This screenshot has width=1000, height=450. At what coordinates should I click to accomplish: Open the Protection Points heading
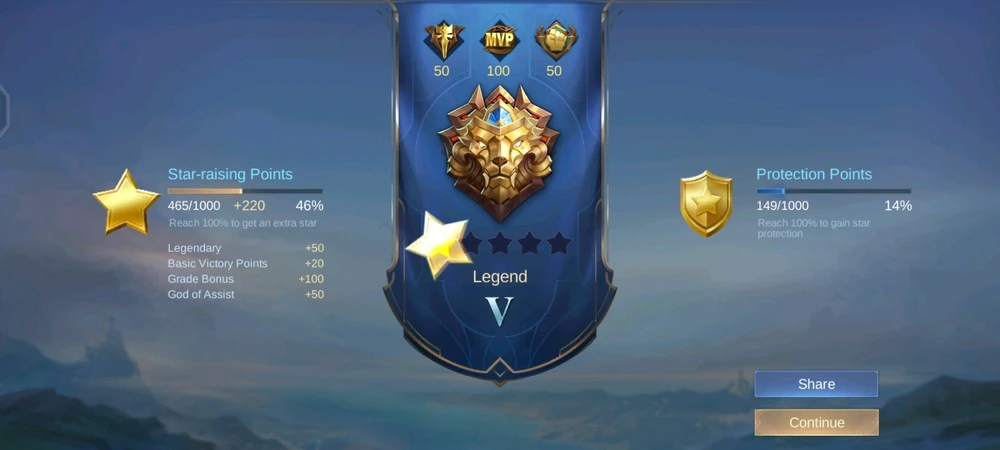click(814, 174)
